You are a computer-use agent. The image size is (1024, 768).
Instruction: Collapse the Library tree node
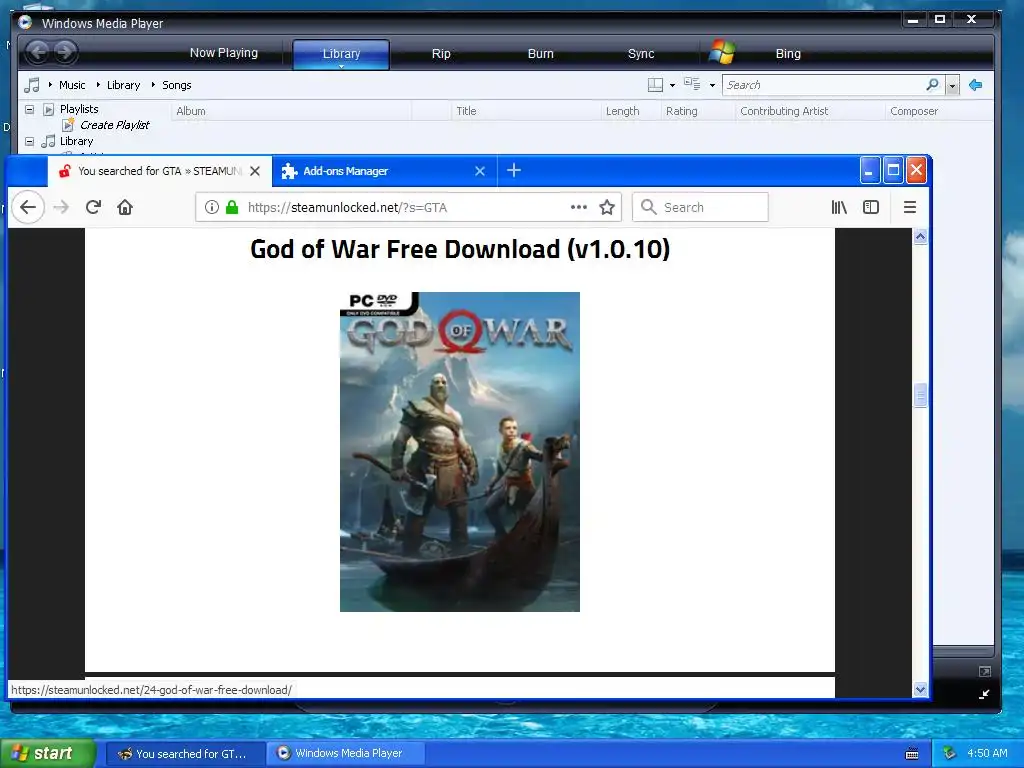coord(29,141)
